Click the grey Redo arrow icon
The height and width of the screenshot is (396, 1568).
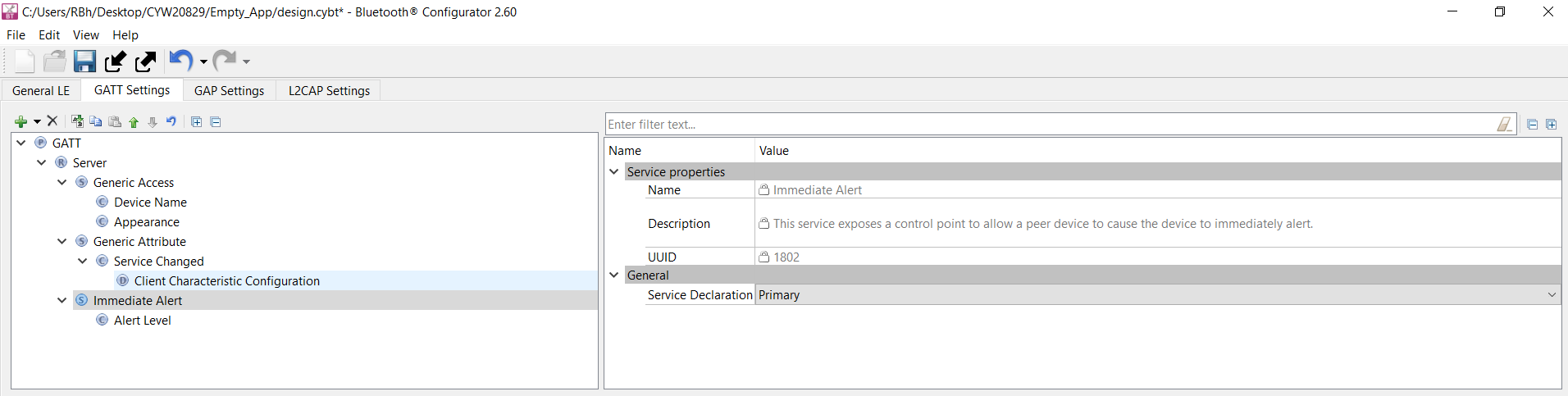[224, 61]
